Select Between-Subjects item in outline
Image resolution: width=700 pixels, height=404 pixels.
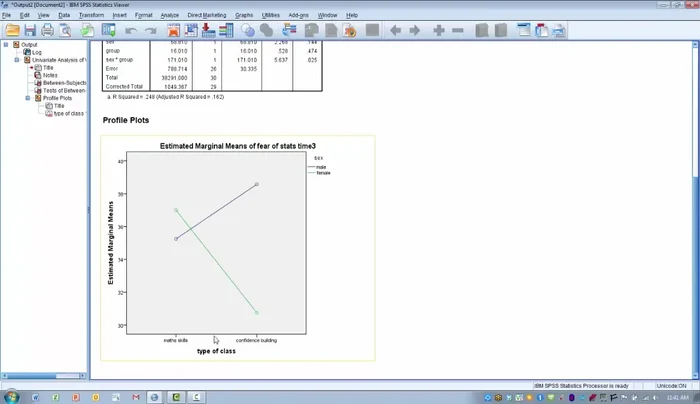click(x=64, y=83)
